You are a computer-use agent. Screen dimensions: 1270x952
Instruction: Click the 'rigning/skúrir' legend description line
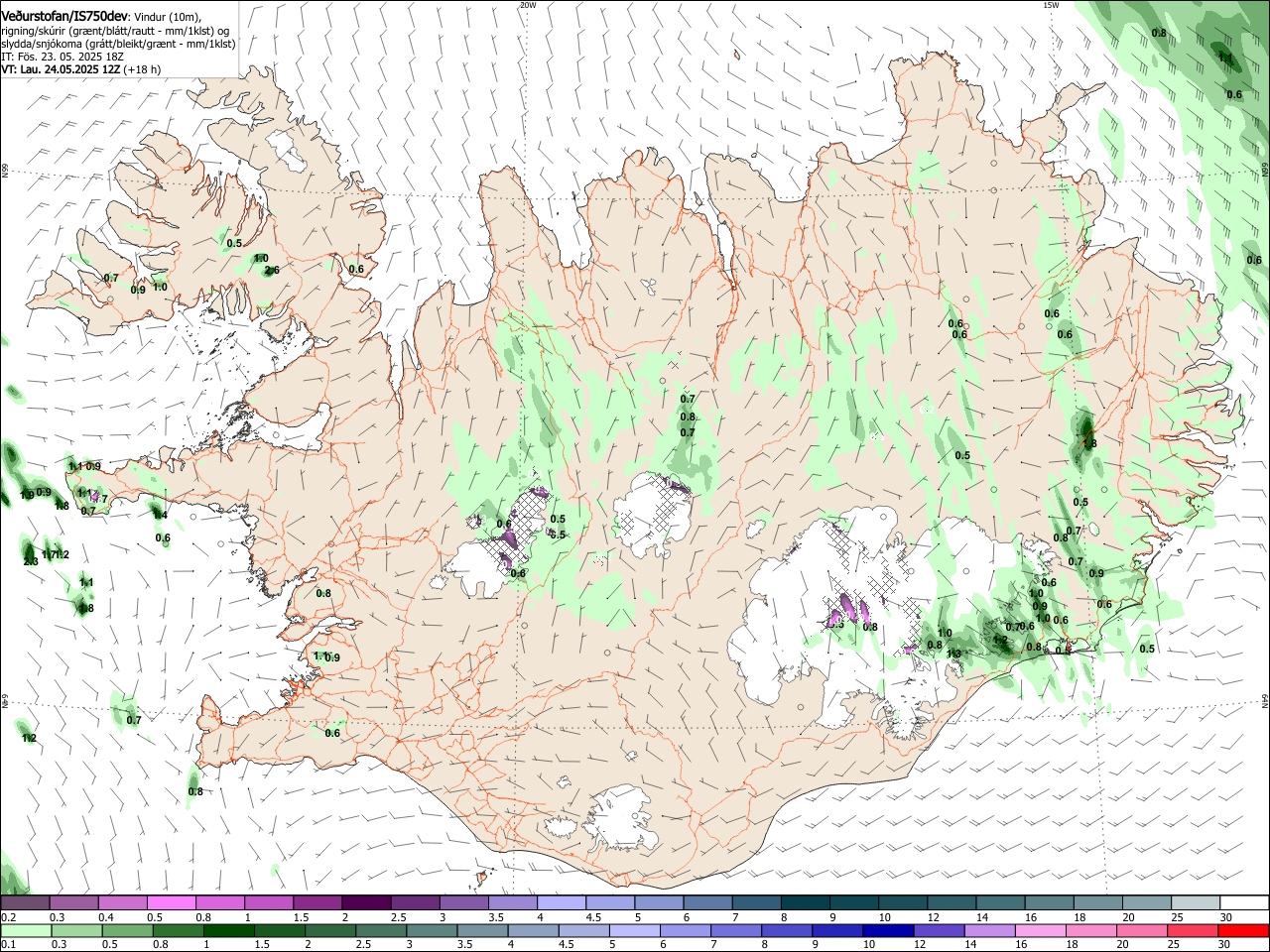click(x=117, y=31)
